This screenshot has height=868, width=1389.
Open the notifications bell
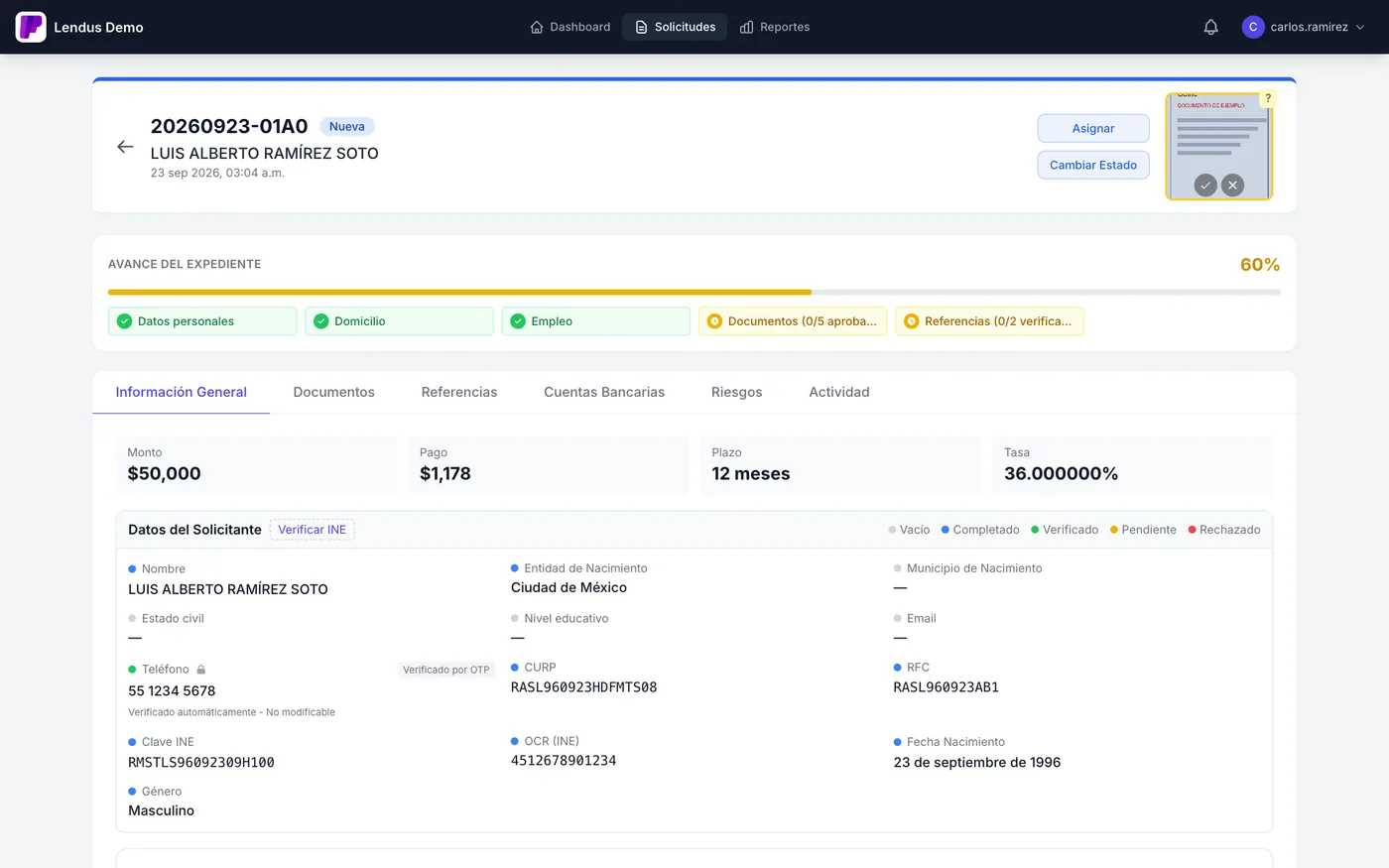[x=1210, y=27]
